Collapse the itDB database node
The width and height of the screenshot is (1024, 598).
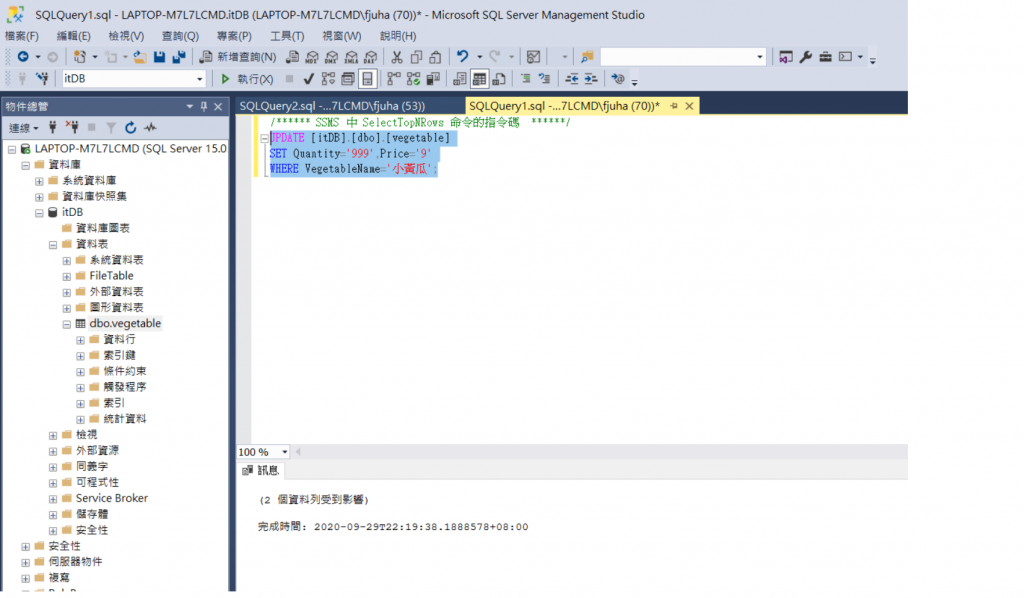click(x=39, y=213)
